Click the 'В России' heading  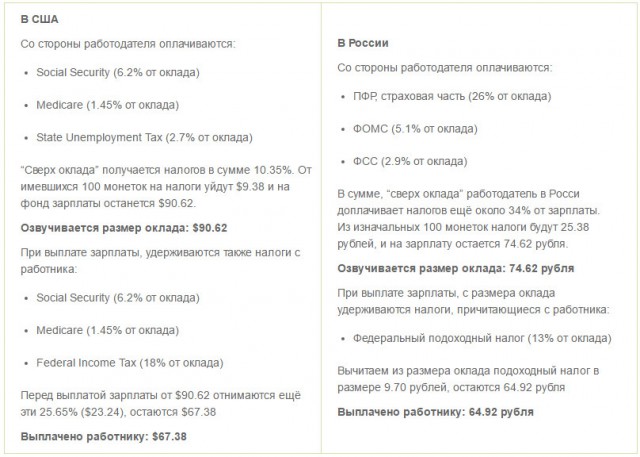[x=363, y=43]
